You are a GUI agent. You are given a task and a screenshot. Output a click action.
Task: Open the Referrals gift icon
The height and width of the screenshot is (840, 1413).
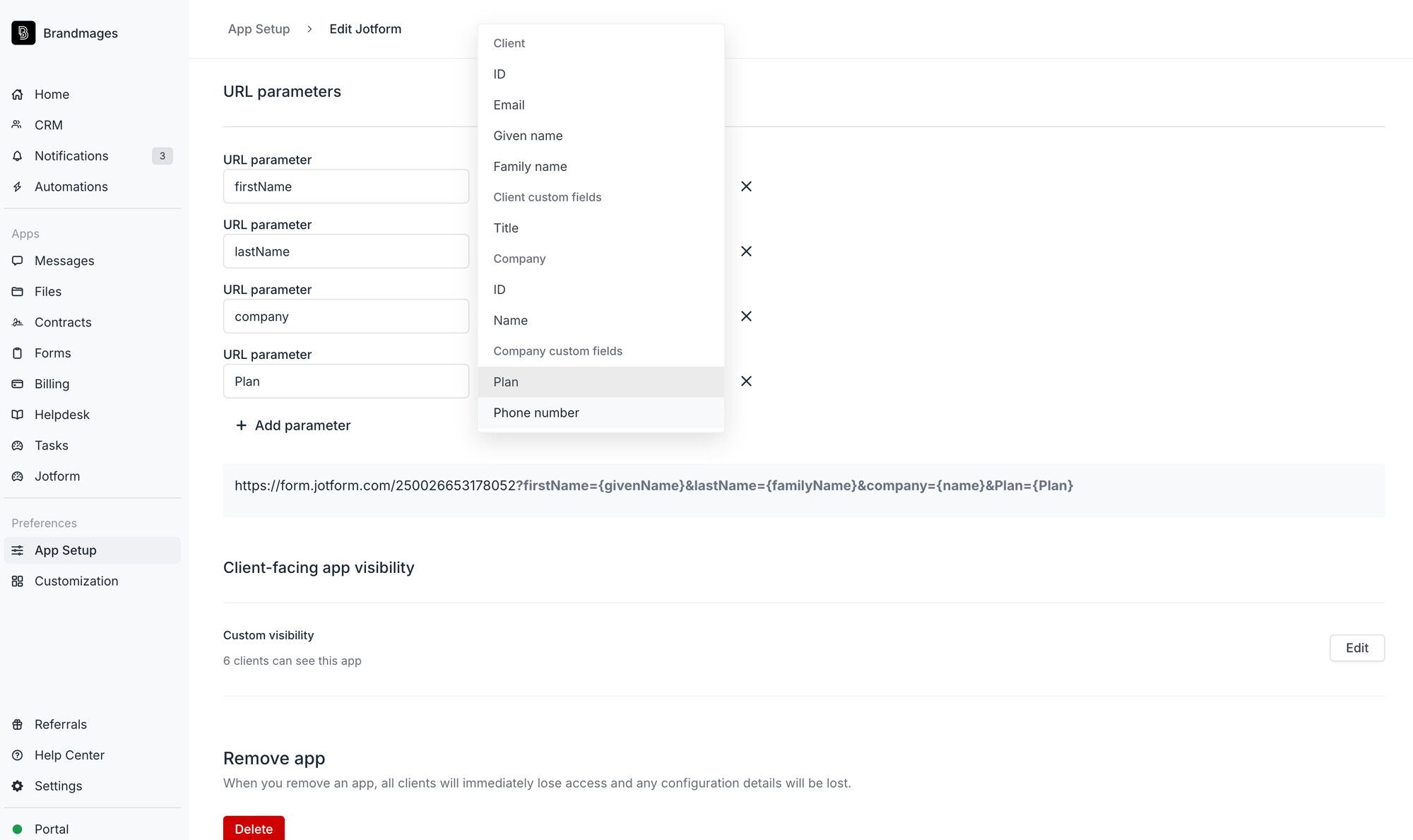pos(18,725)
